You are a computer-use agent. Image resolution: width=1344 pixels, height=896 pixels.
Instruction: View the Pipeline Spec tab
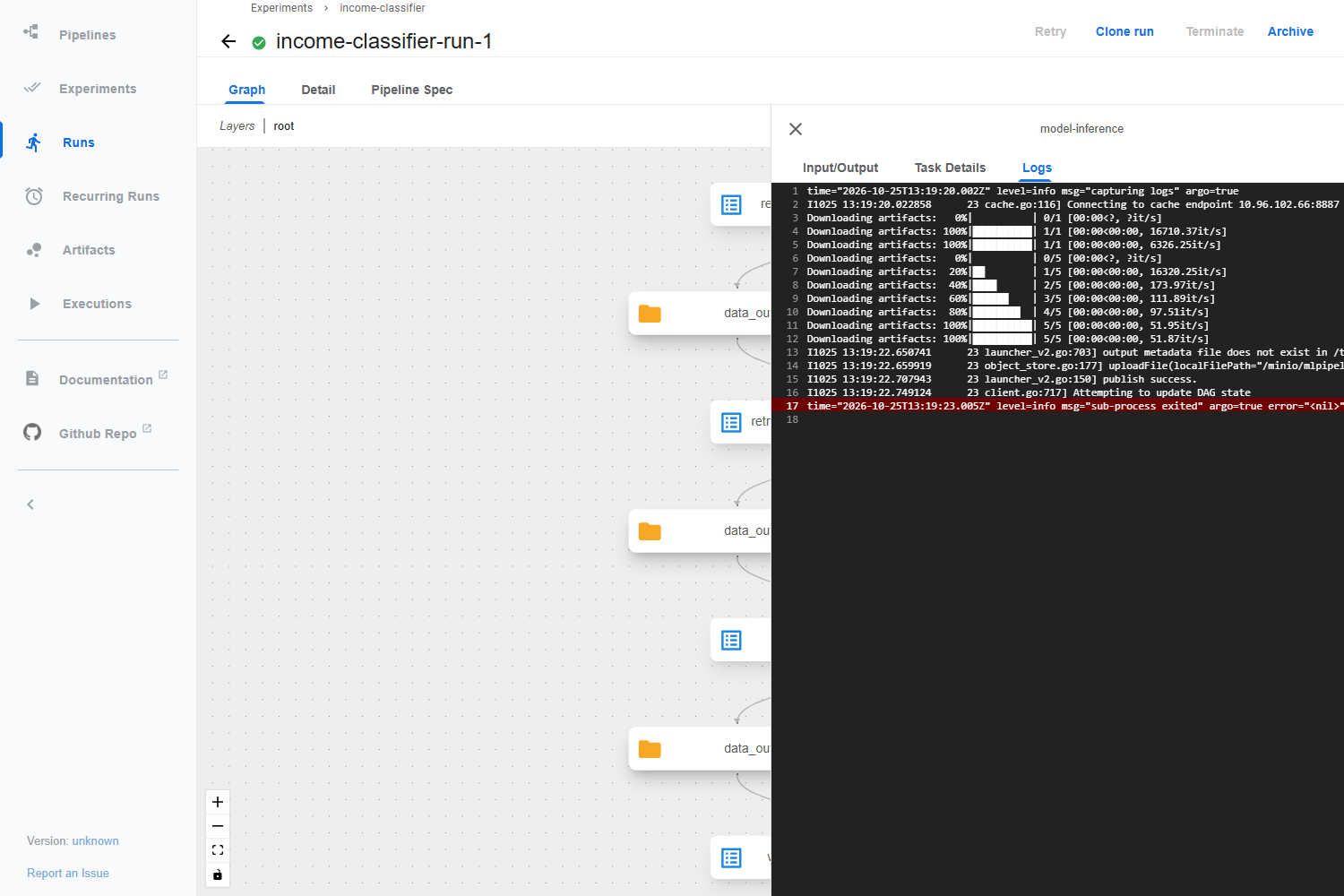click(x=412, y=90)
